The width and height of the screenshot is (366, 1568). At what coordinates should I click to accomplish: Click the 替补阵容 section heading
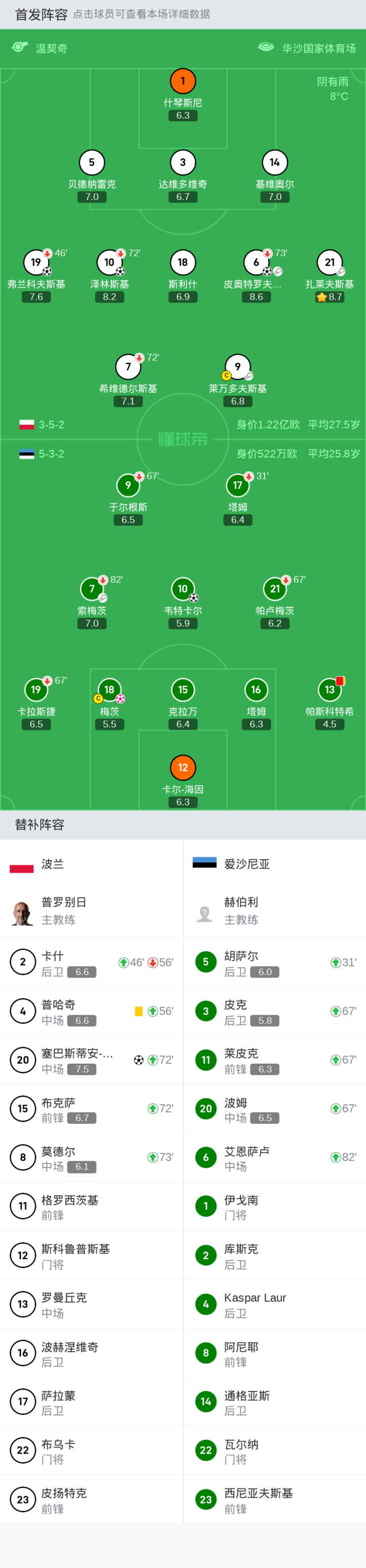tap(40, 825)
